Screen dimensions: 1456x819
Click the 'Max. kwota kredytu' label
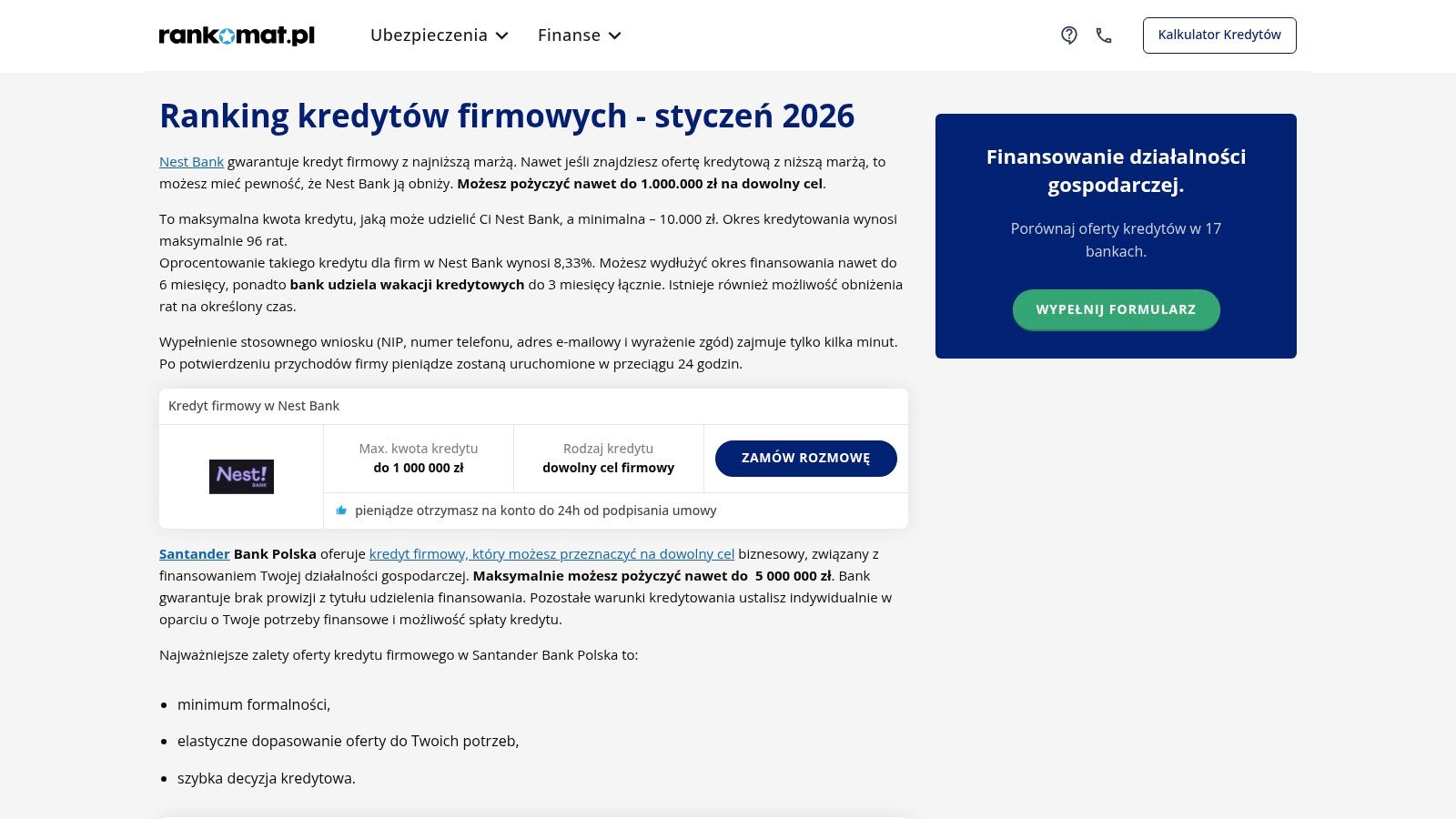[419, 449]
